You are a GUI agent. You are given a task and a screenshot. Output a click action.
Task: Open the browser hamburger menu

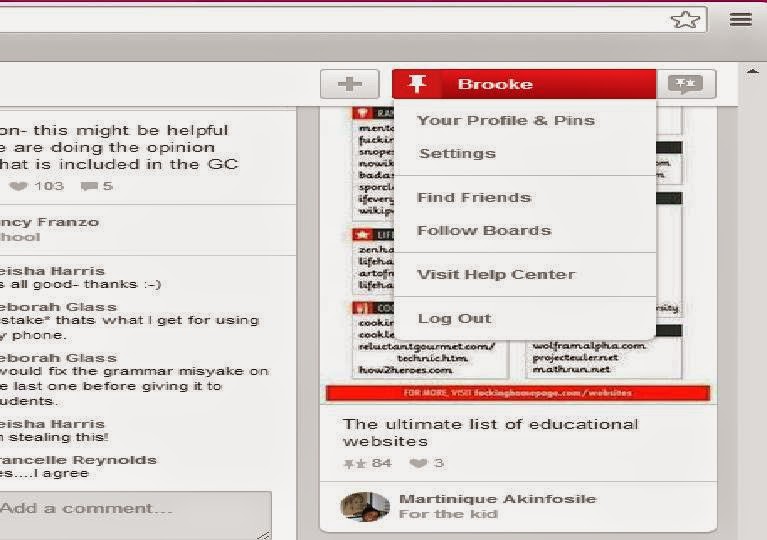741,20
